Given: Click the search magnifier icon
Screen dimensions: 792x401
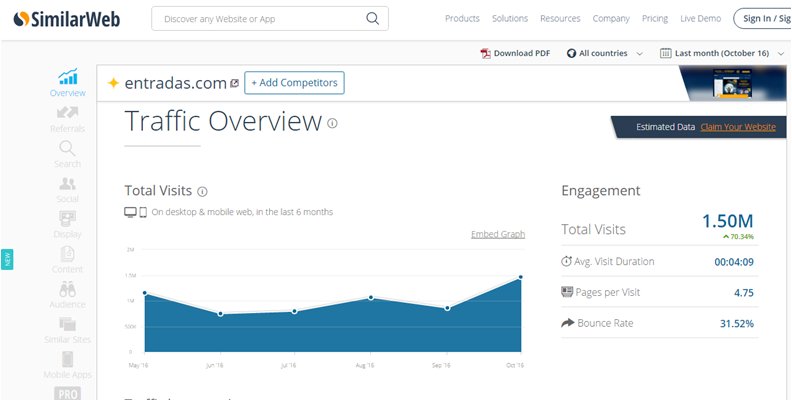Looking at the screenshot, I should point(372,19).
